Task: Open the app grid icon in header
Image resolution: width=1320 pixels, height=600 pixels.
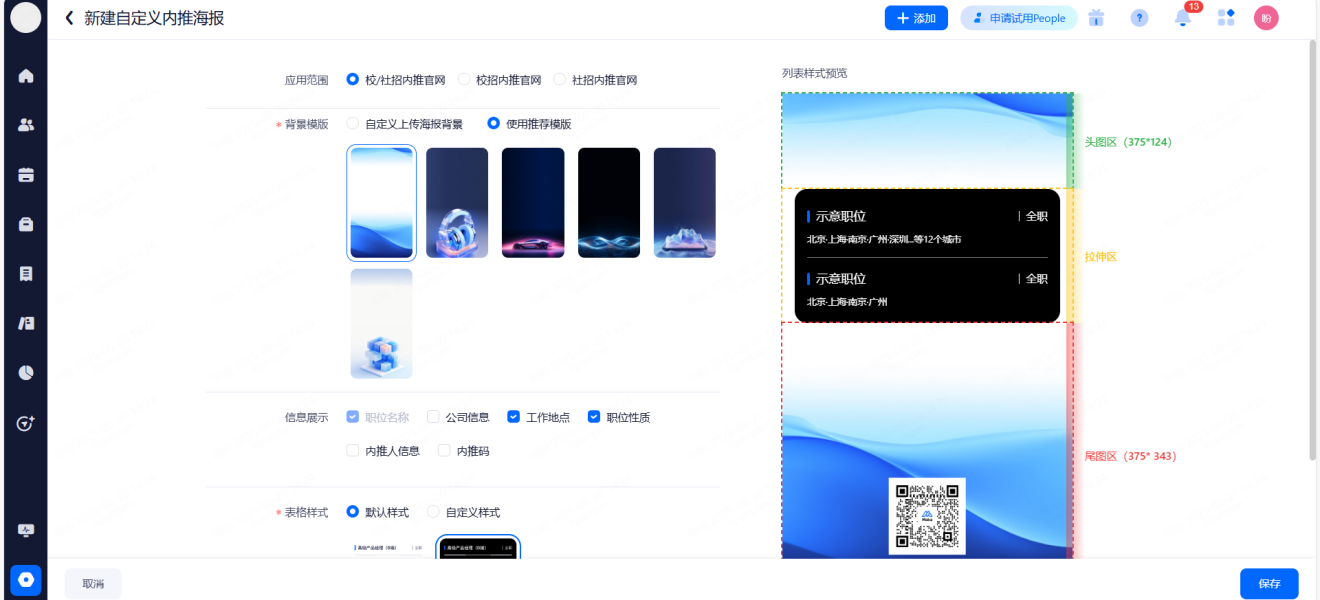Action: (x=1226, y=18)
